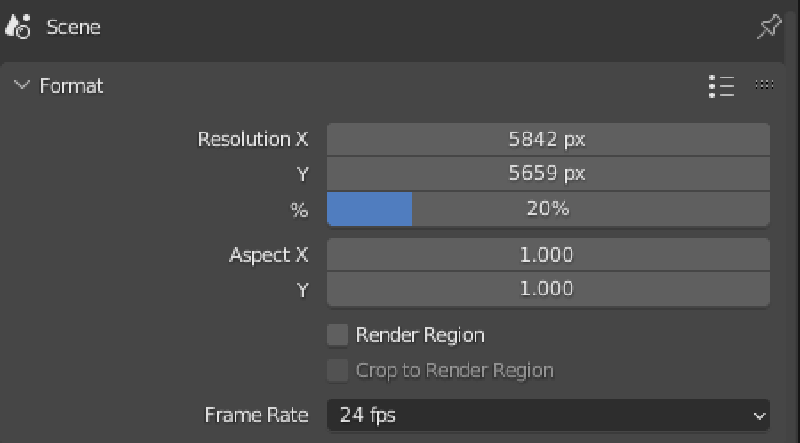
Task: Enable the Render Region checkbox
Action: 338,335
